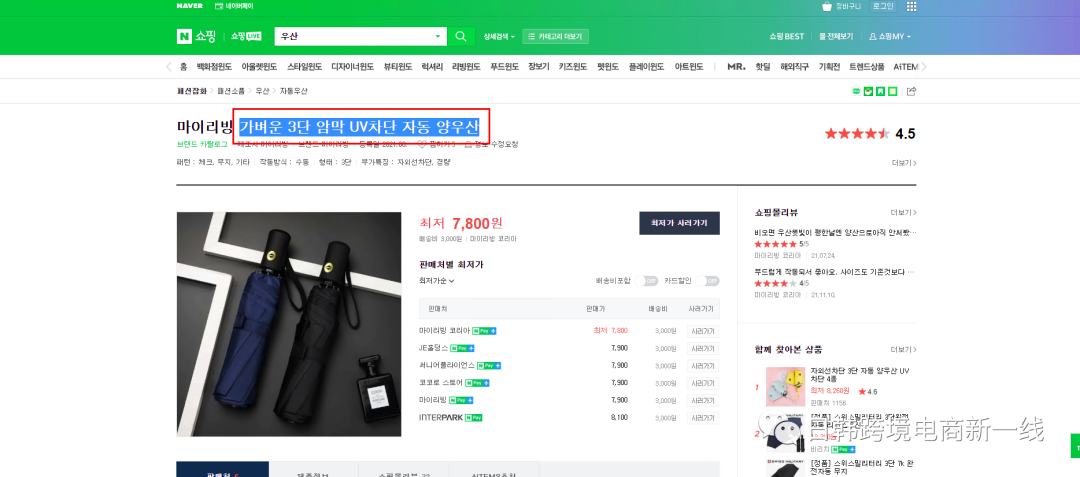Click the NAVER logo in the top bar
1080x477 pixels.
tap(189, 6)
